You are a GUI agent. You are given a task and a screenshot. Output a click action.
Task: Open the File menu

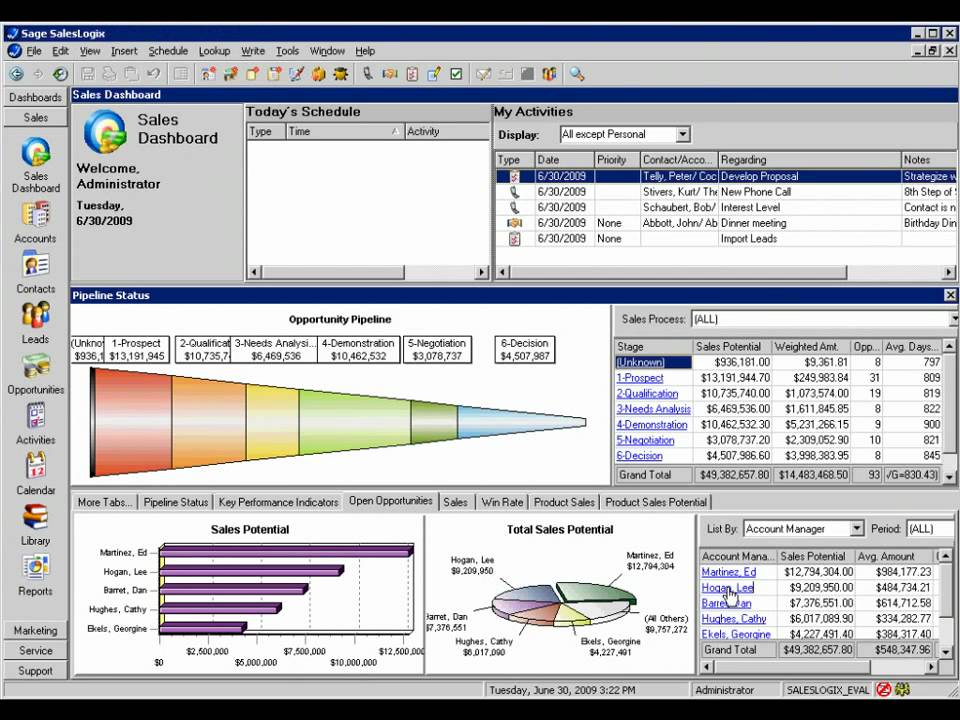pyautogui.click(x=34, y=51)
